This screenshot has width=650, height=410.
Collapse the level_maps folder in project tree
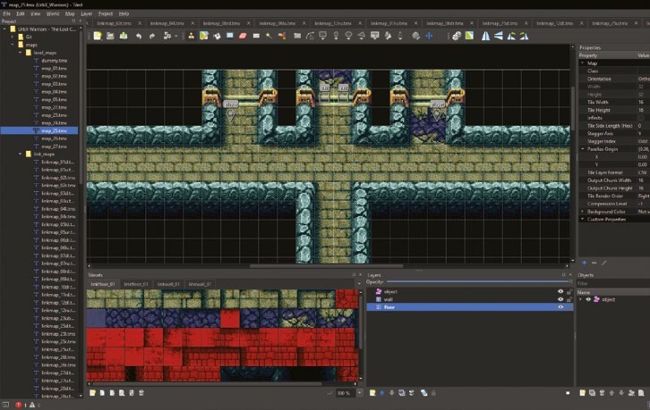coord(19,52)
